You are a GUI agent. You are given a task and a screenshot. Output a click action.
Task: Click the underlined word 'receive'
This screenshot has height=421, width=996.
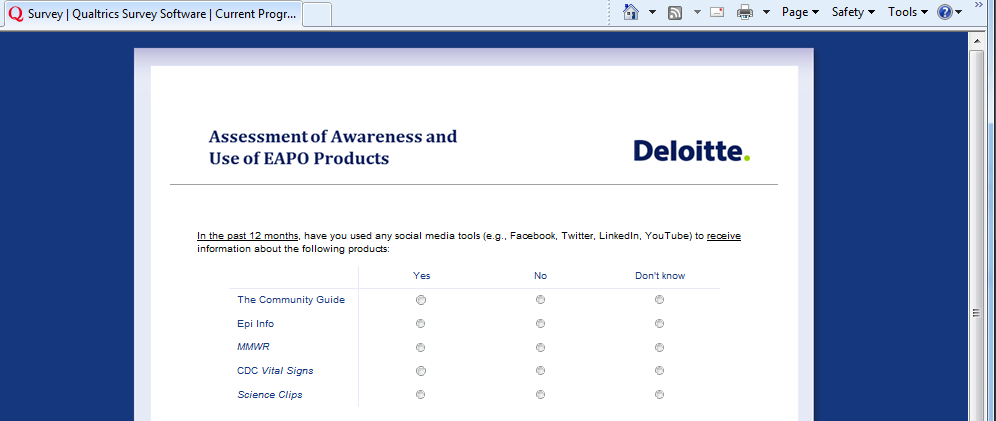click(x=723, y=236)
